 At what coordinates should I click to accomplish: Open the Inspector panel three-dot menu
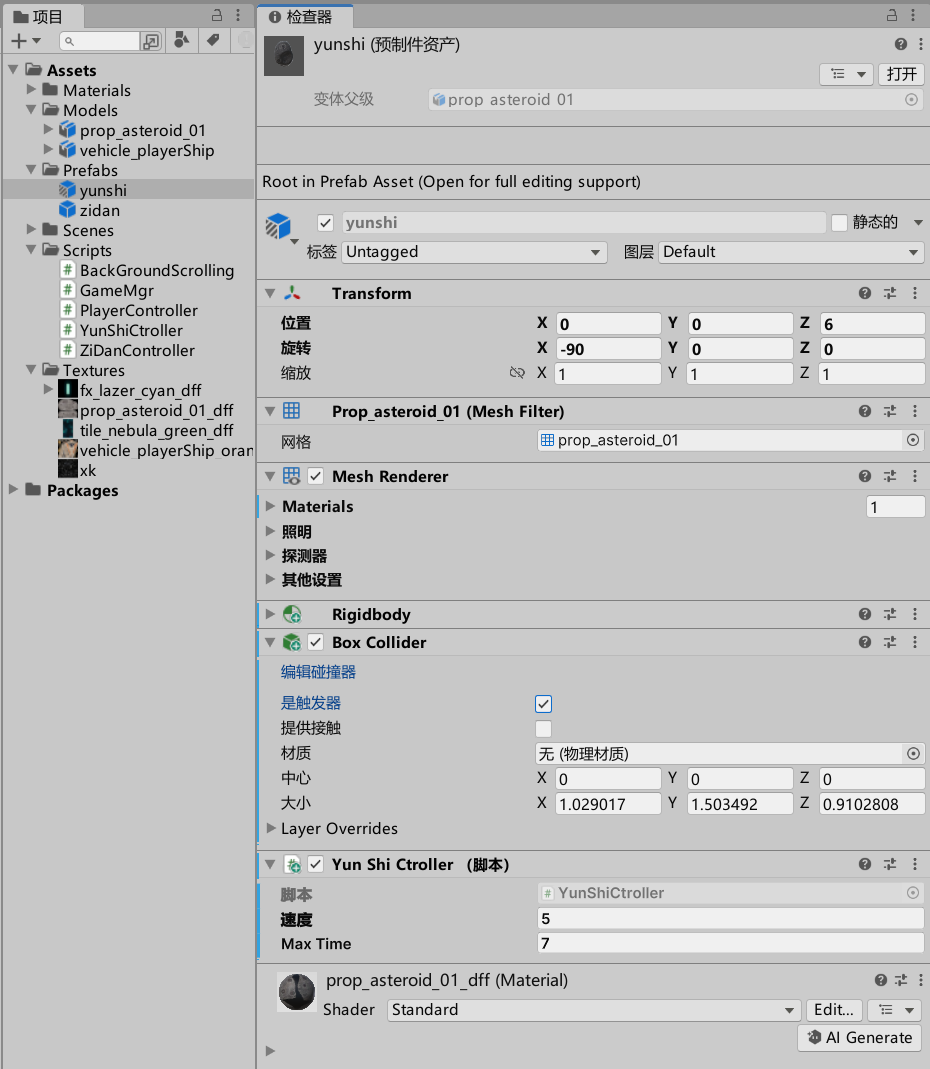click(x=913, y=15)
